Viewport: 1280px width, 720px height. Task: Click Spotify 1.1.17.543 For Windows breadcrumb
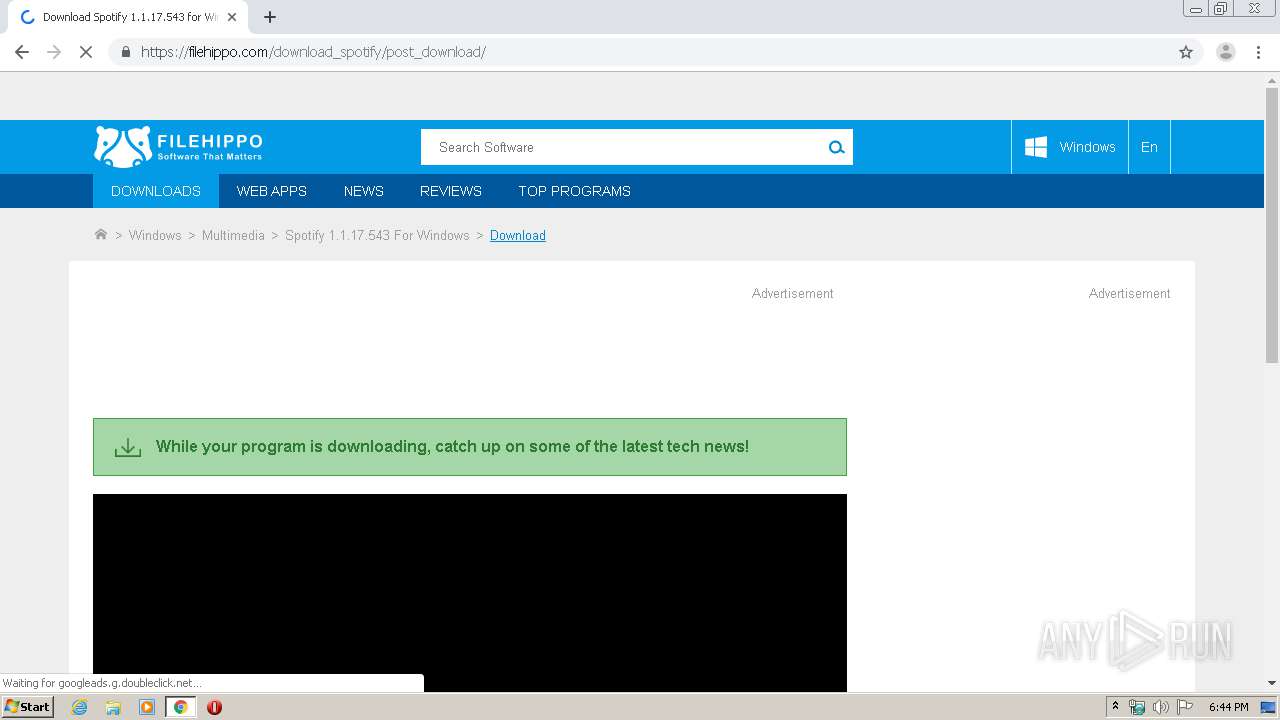coord(377,235)
